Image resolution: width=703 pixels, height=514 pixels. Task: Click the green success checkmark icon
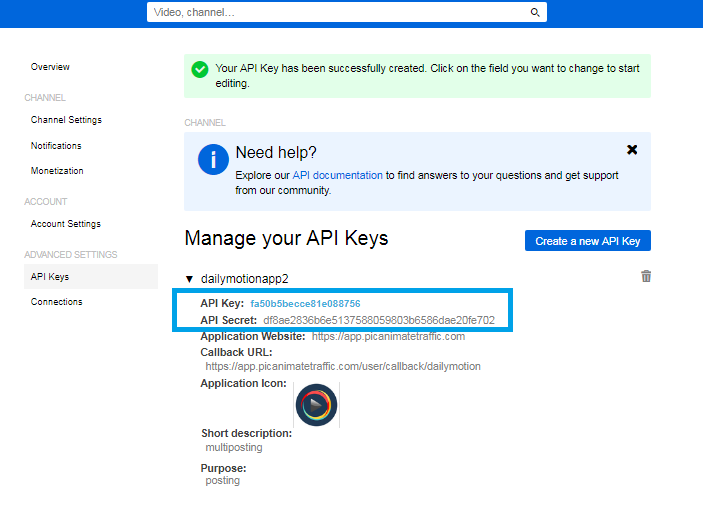click(200, 70)
